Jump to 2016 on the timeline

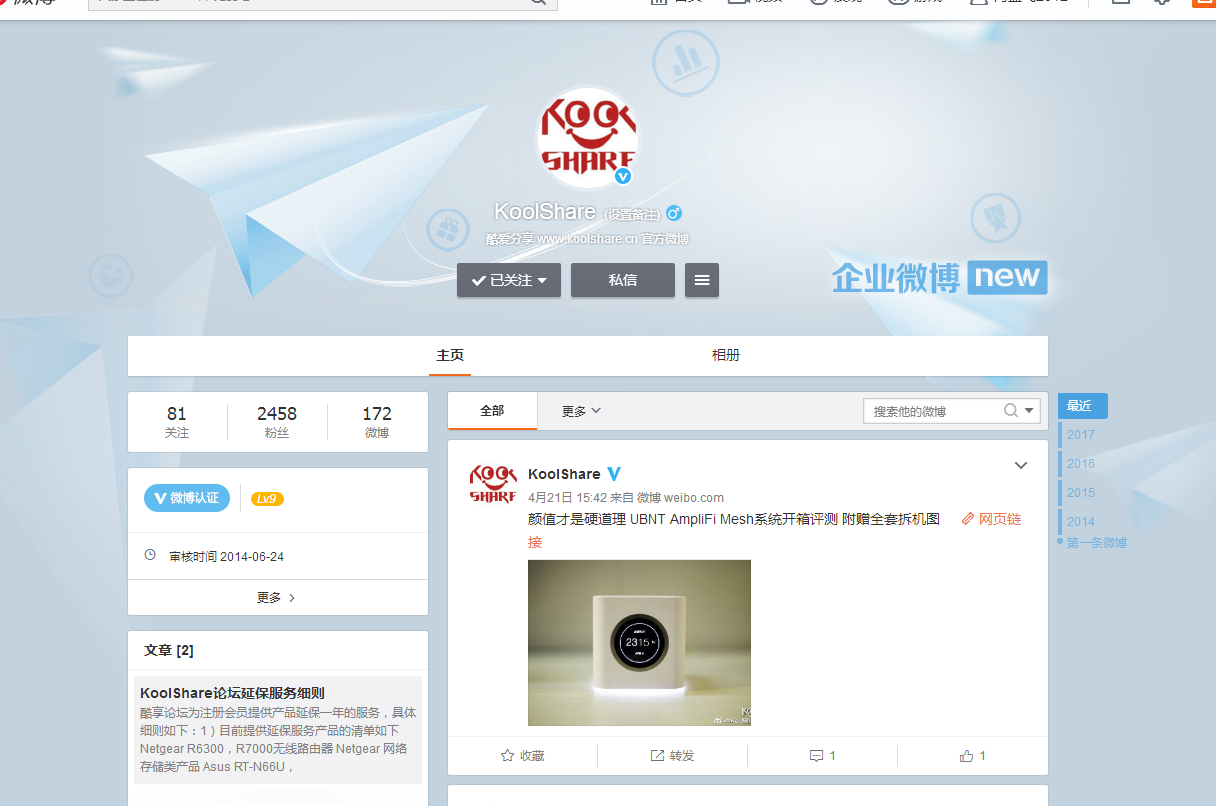pos(1081,463)
